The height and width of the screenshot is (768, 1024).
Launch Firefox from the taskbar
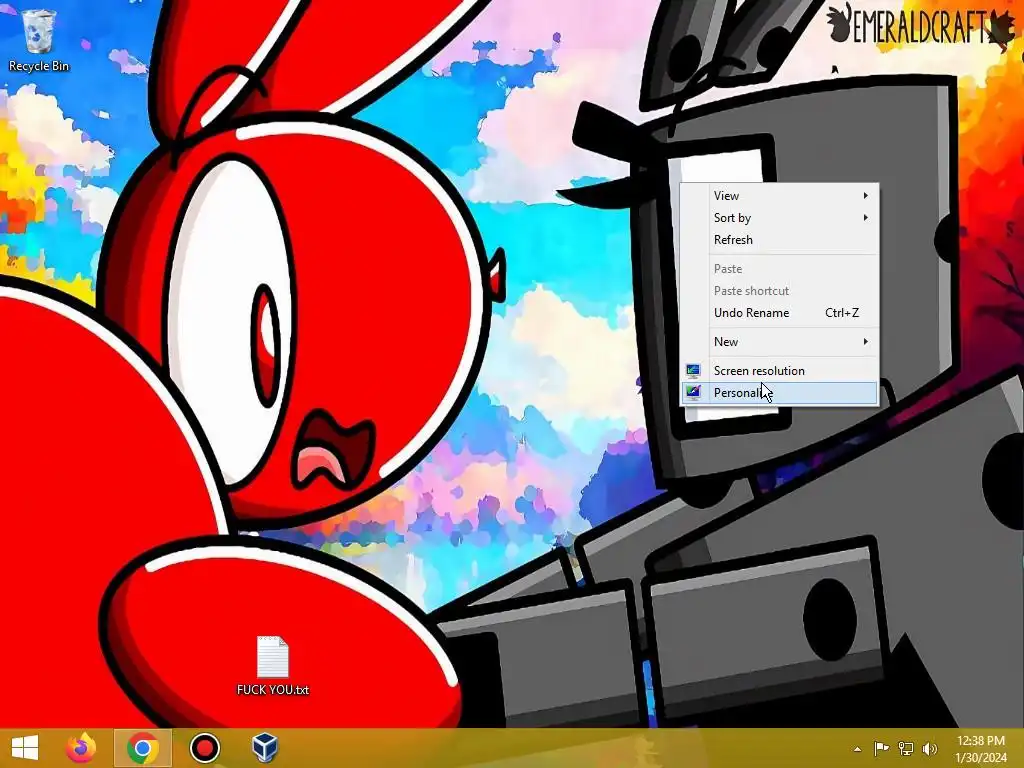click(x=82, y=748)
